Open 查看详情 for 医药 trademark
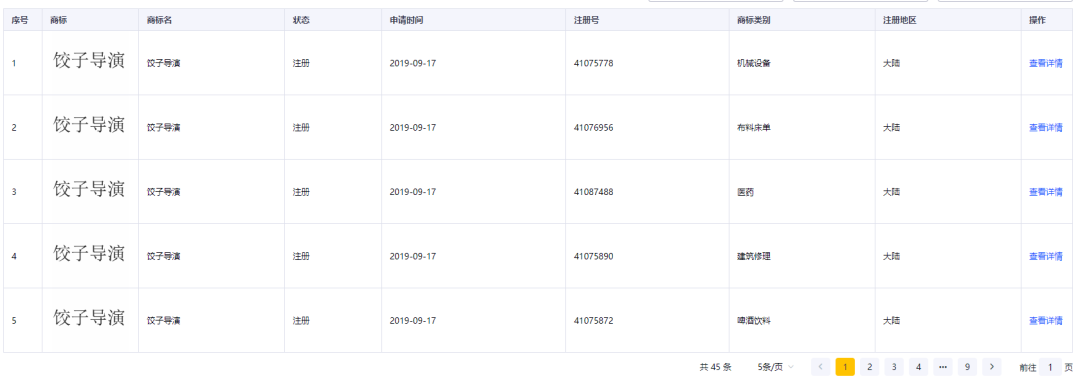The image size is (1080, 381). point(1046,192)
